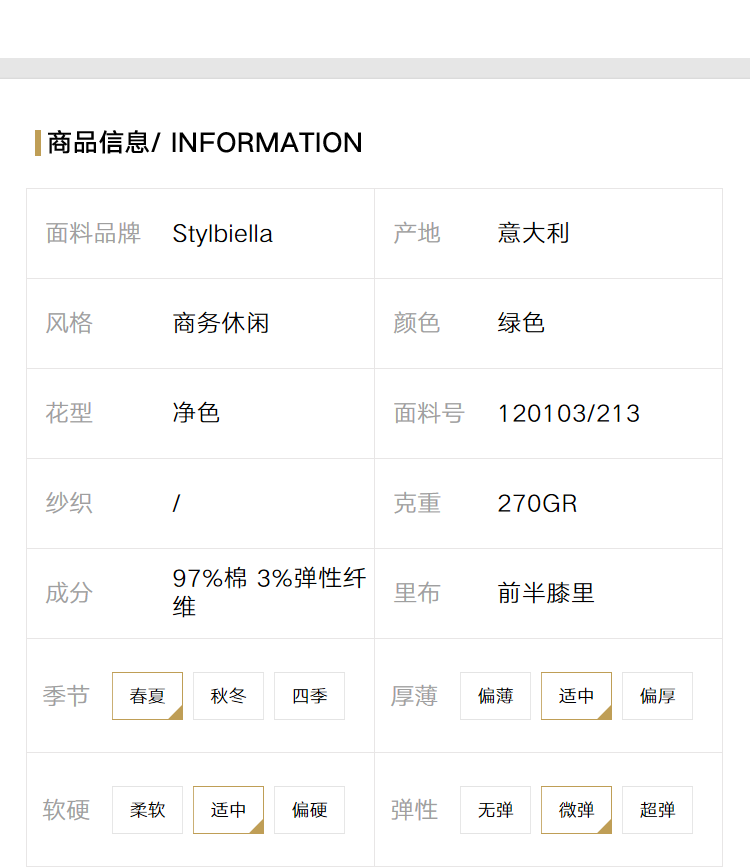Click the fabric number 120103/213
This screenshot has height=867, width=750.
569,414
